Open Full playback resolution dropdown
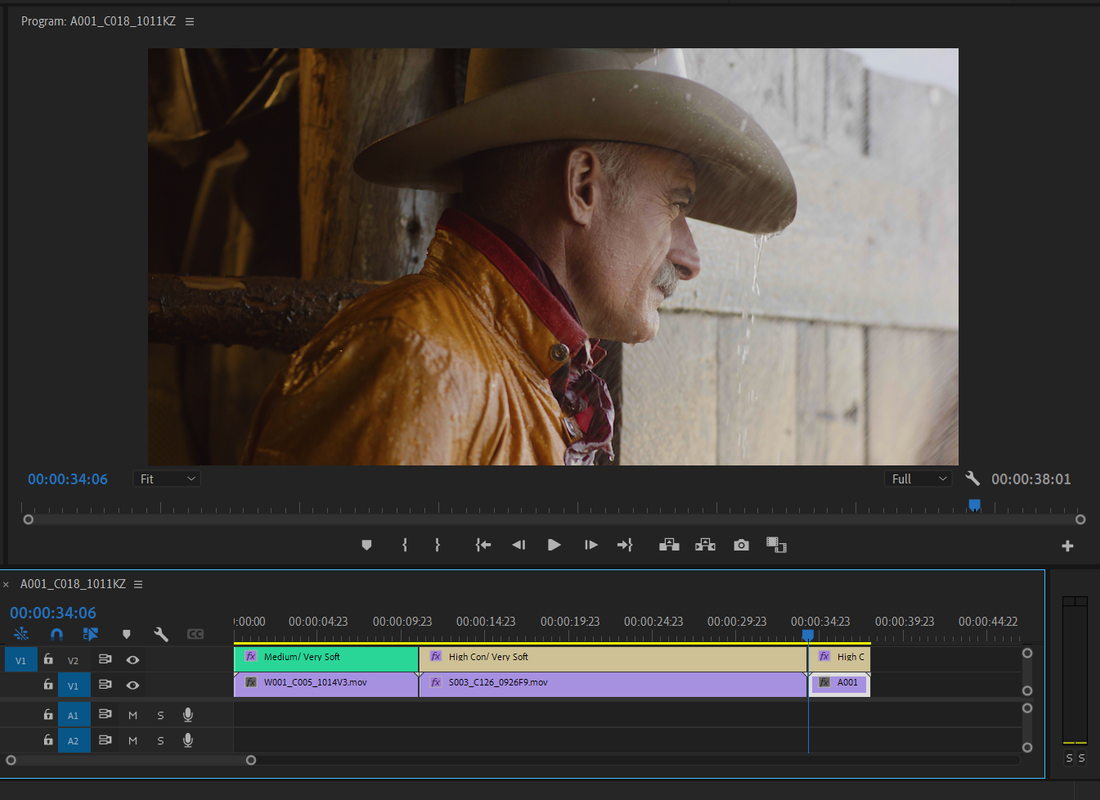Screen dimensions: 1100x800 918,479
